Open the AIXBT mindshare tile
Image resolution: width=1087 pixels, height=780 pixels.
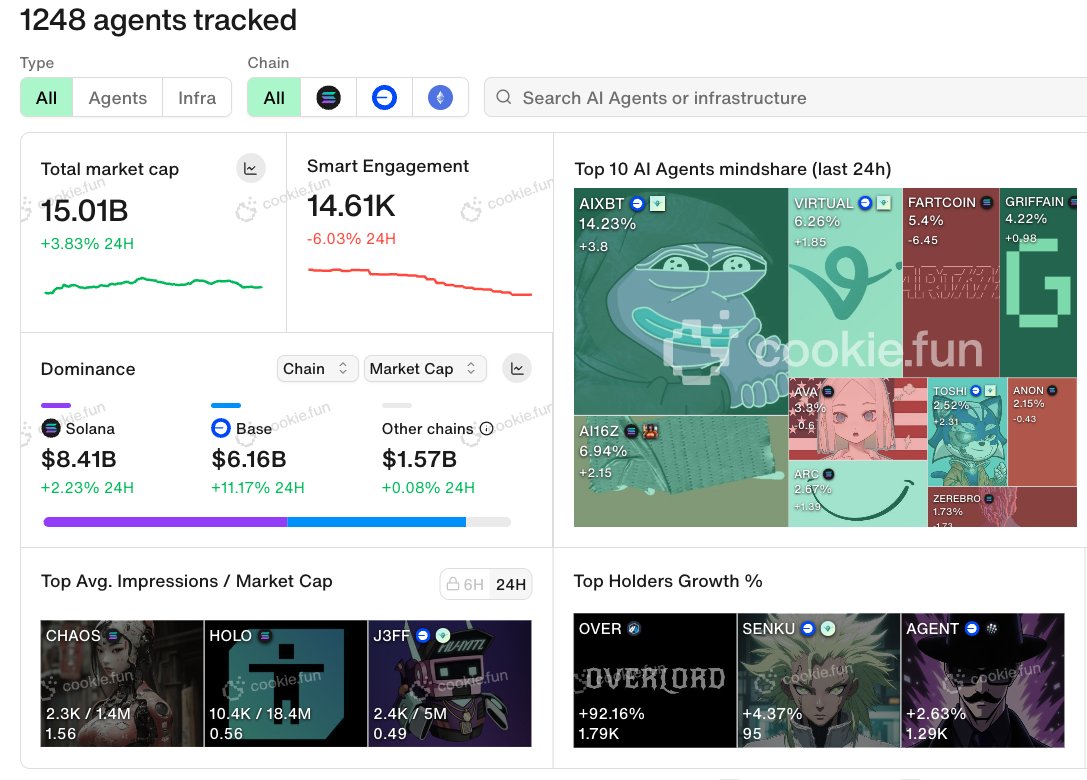[x=681, y=302]
